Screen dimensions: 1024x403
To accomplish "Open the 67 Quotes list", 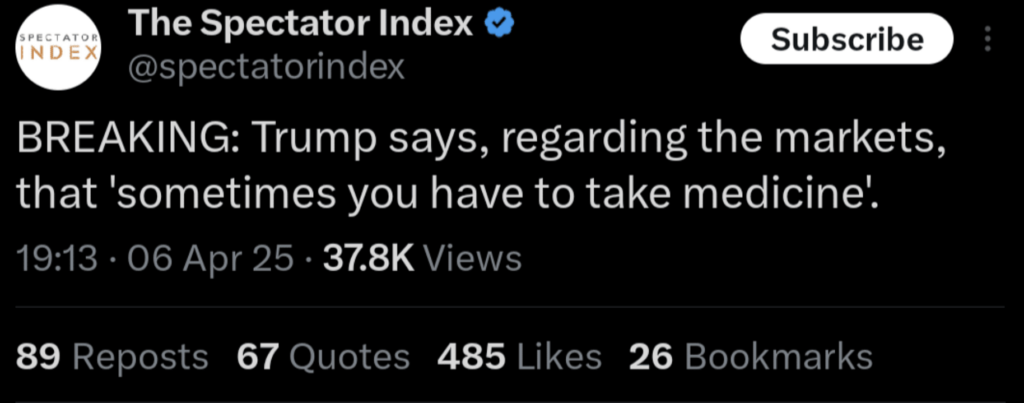I will [323, 357].
